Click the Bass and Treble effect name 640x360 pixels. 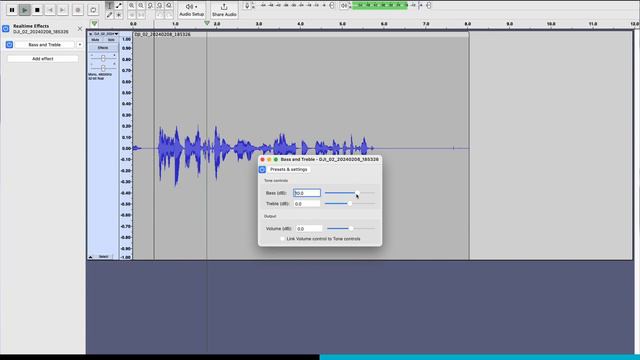(44, 44)
